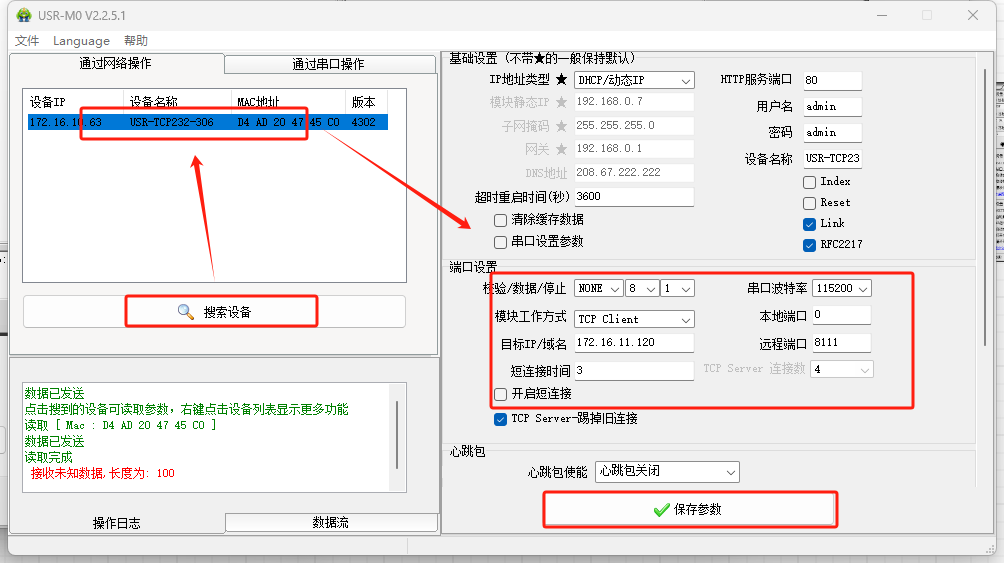Select device row USR-TCP232-306
This screenshot has height=563, width=1004.
pos(207,122)
